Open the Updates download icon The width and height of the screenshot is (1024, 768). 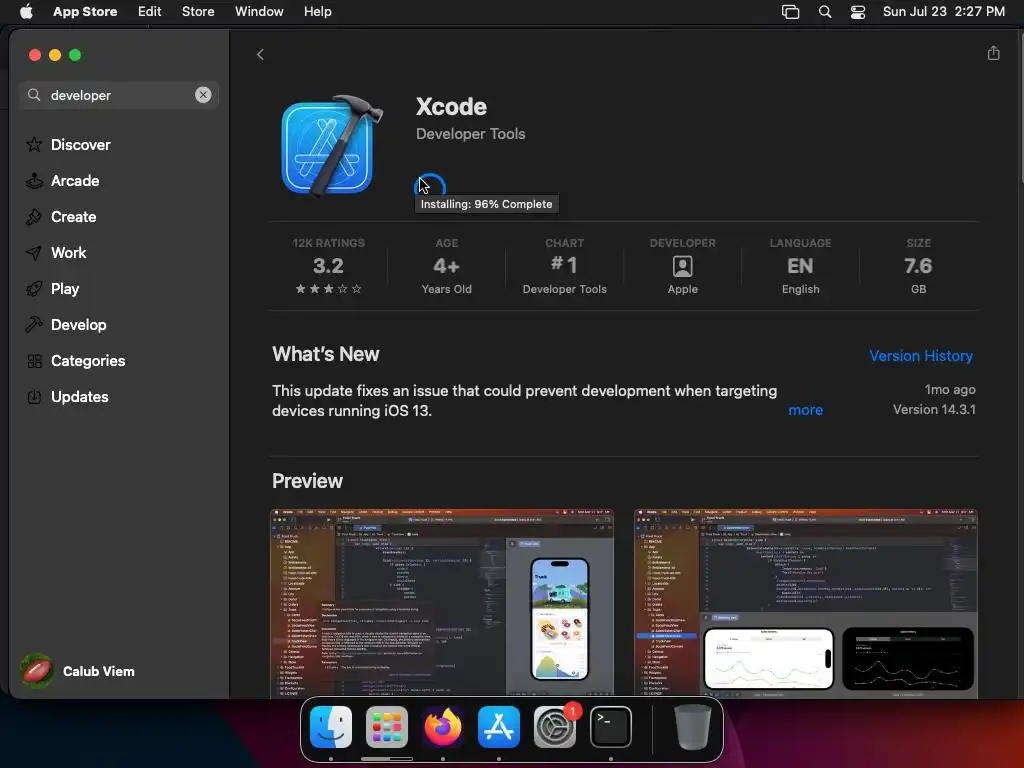coord(34,396)
